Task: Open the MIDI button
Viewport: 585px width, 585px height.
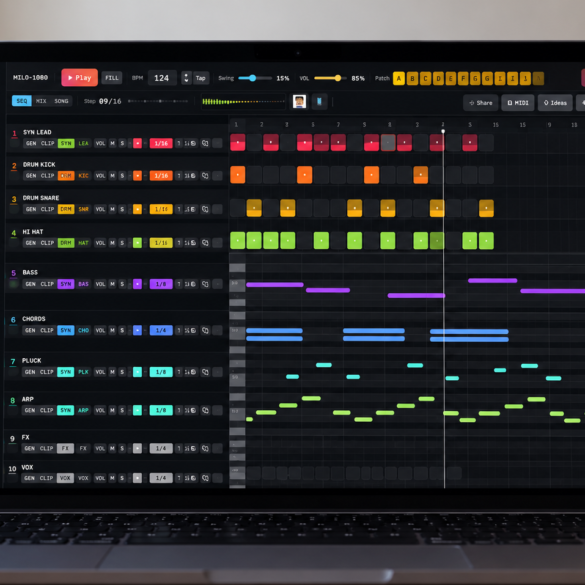Action: (518, 103)
